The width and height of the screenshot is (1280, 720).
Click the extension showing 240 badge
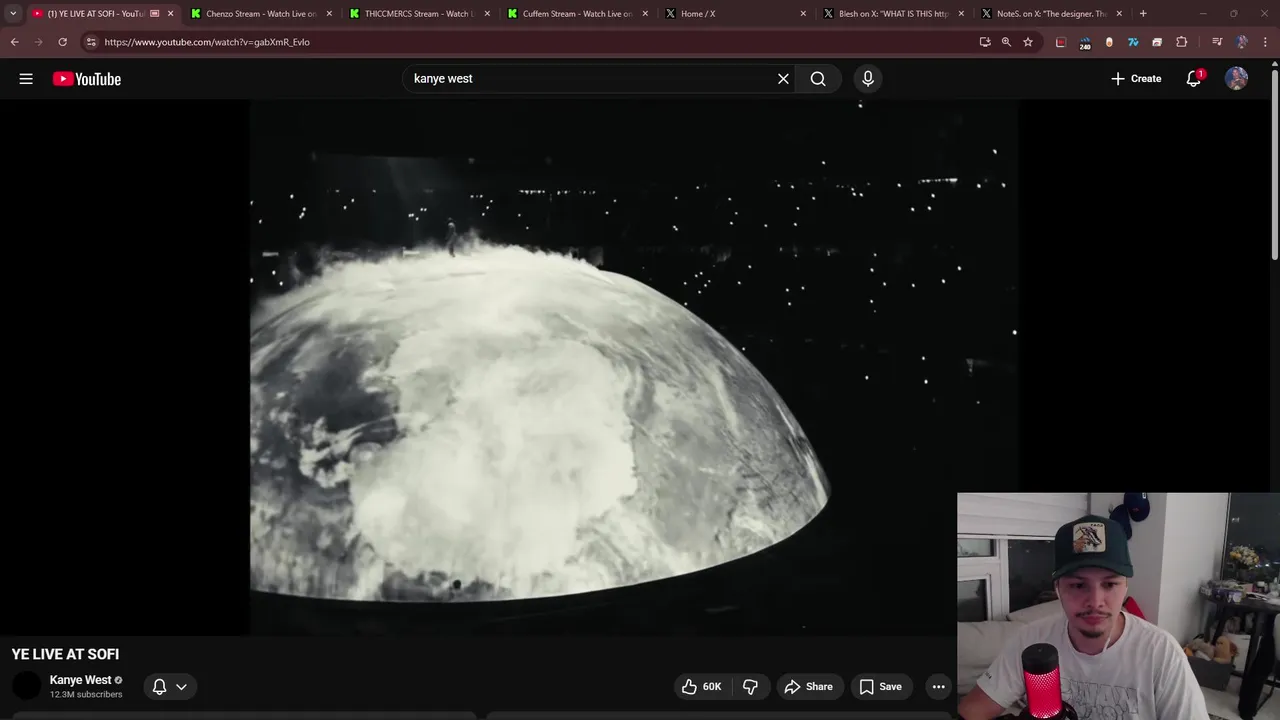(x=1085, y=43)
